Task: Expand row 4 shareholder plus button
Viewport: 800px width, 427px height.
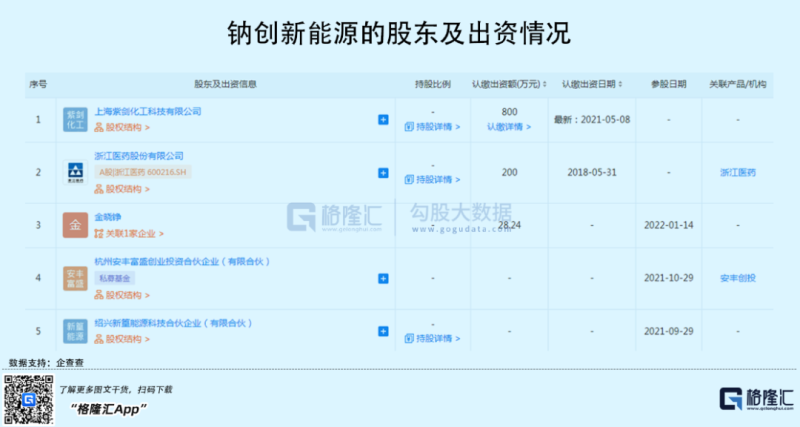Action: pyautogui.click(x=383, y=279)
